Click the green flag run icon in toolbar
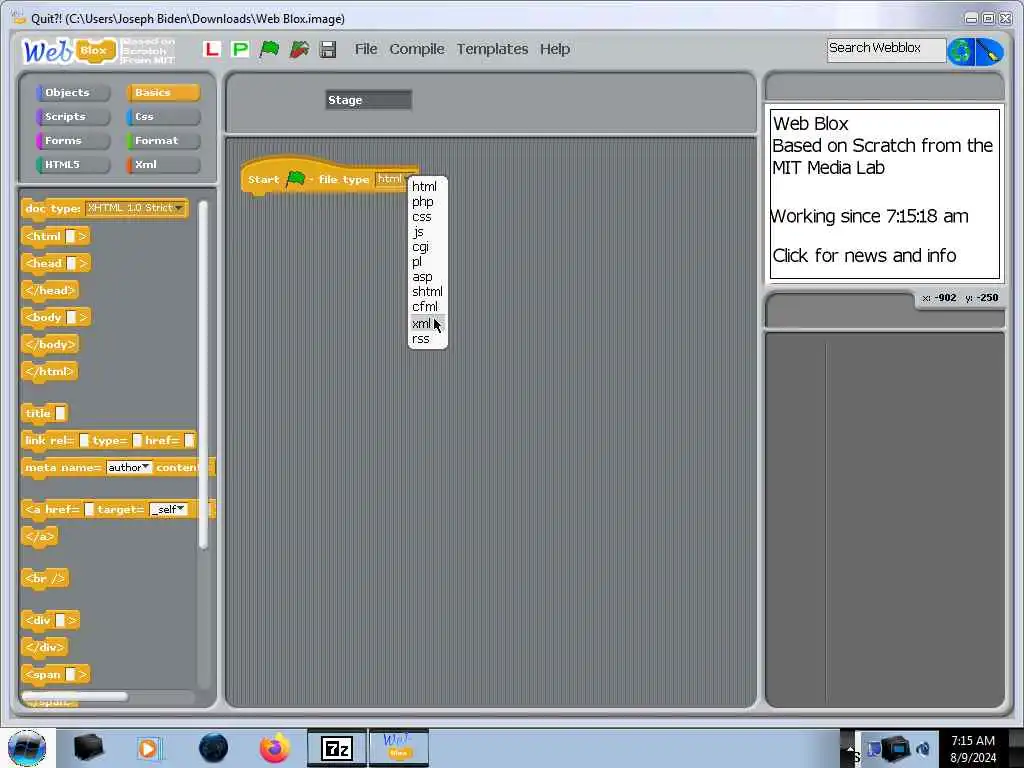 tap(269, 49)
